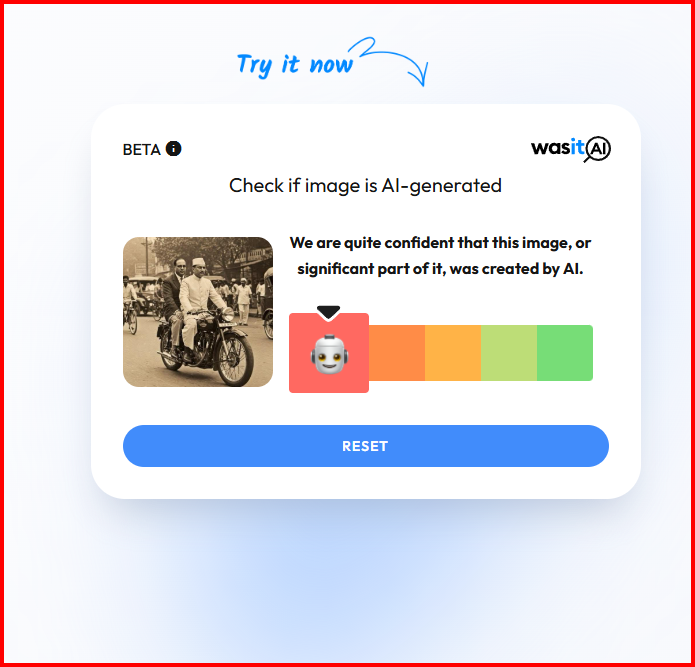The width and height of the screenshot is (695, 667).
Task: Select the light green confidence segment
Action: [x=509, y=353]
